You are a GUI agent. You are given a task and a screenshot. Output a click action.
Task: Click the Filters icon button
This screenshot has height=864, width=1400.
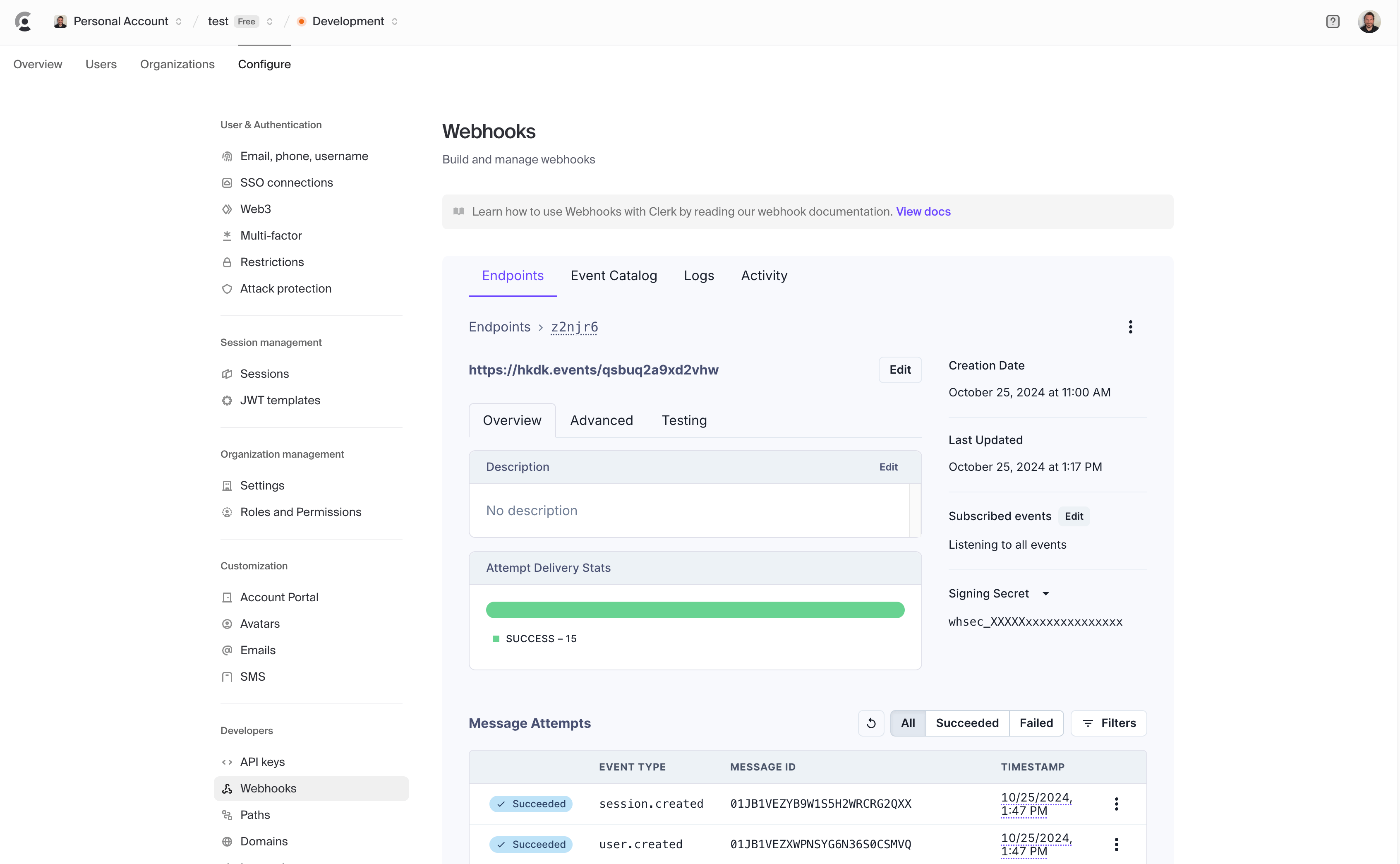[1108, 723]
